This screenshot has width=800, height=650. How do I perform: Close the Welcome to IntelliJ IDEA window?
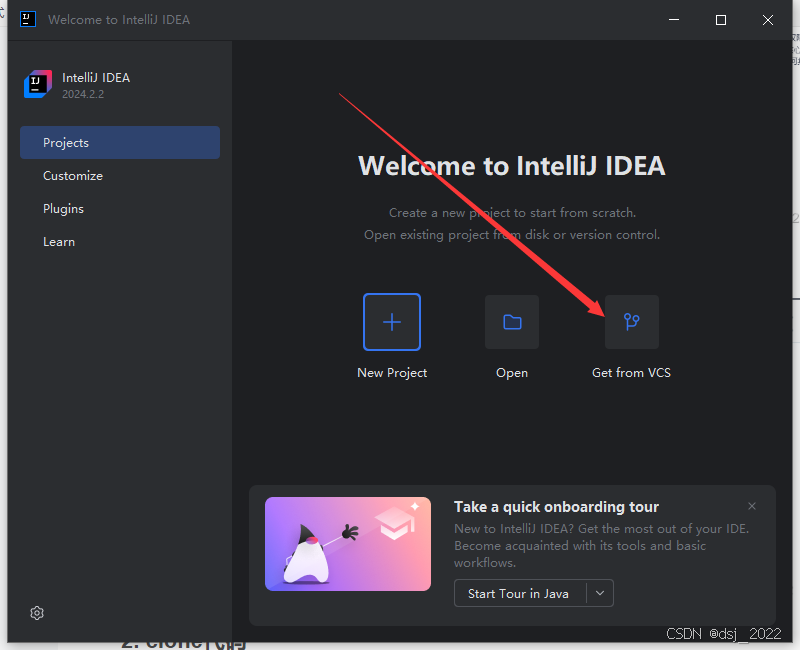click(768, 20)
